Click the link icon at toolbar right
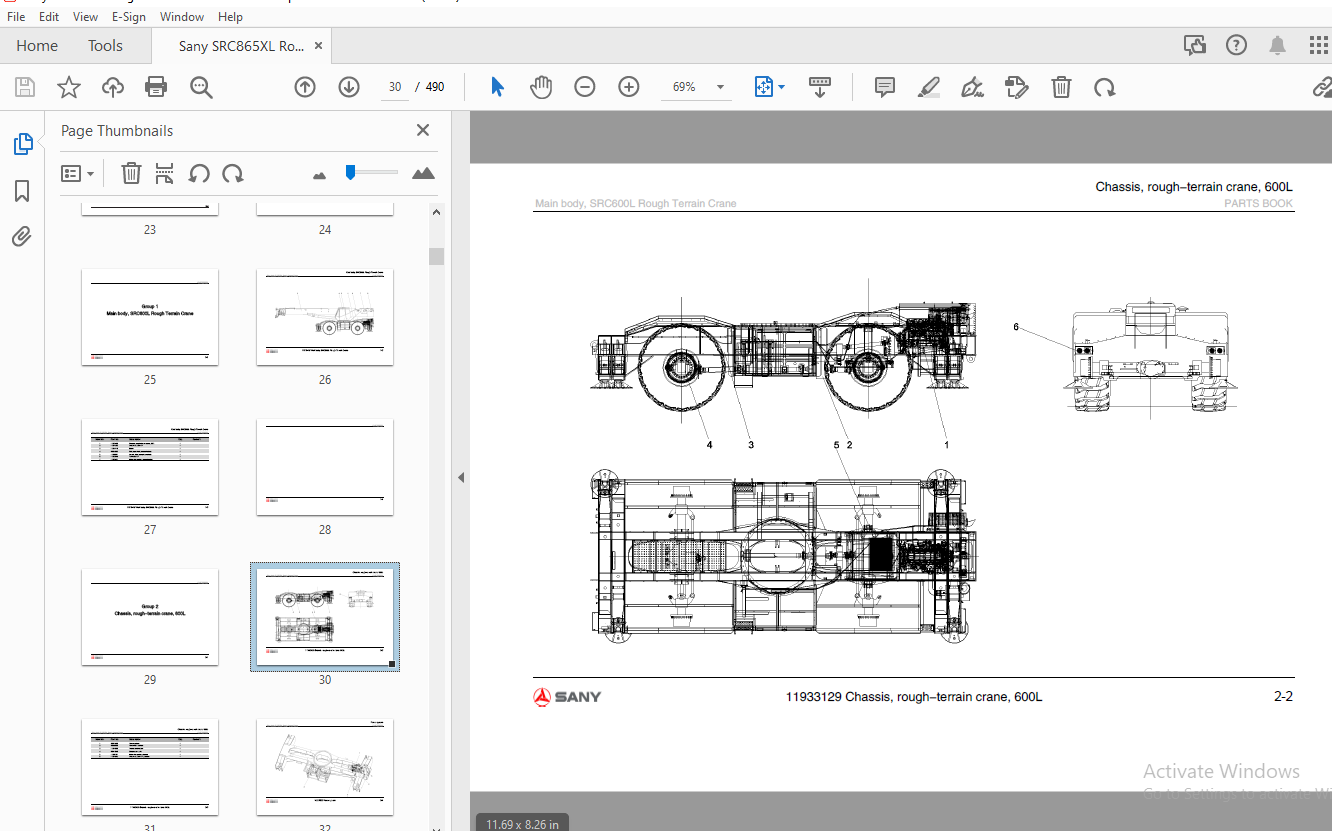 [1322, 87]
